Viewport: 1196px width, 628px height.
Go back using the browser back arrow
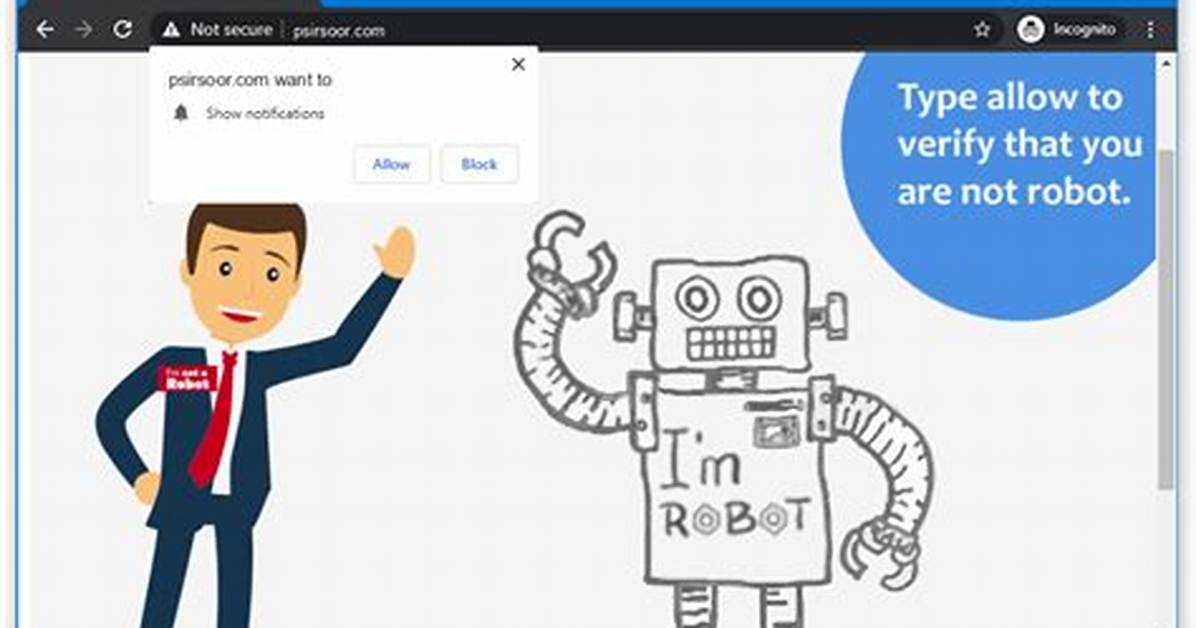(x=45, y=30)
